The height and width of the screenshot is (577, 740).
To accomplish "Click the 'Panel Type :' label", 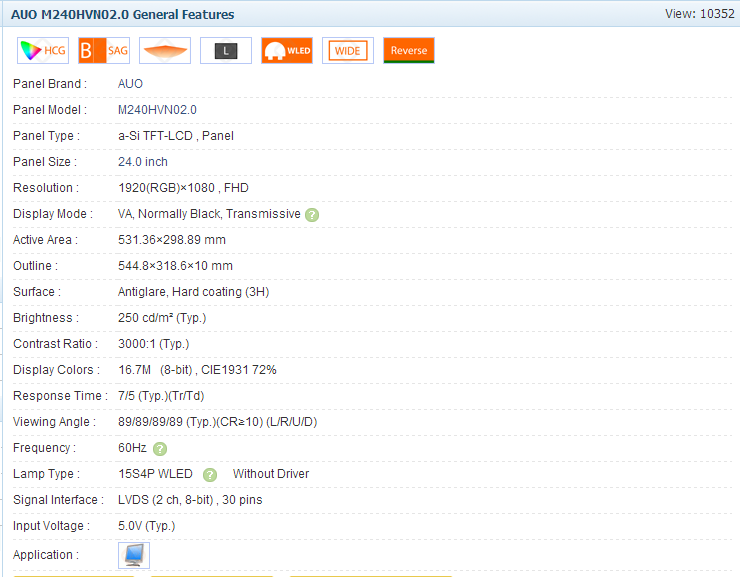I will coord(46,136).
